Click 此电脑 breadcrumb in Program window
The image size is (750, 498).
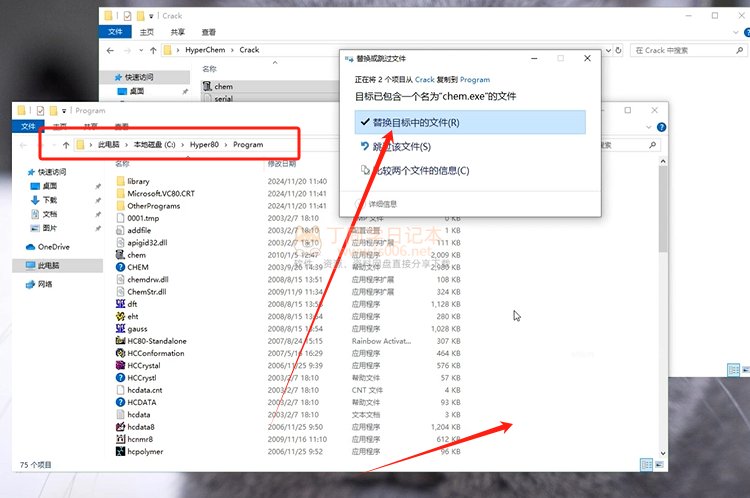pyautogui.click(x=109, y=144)
